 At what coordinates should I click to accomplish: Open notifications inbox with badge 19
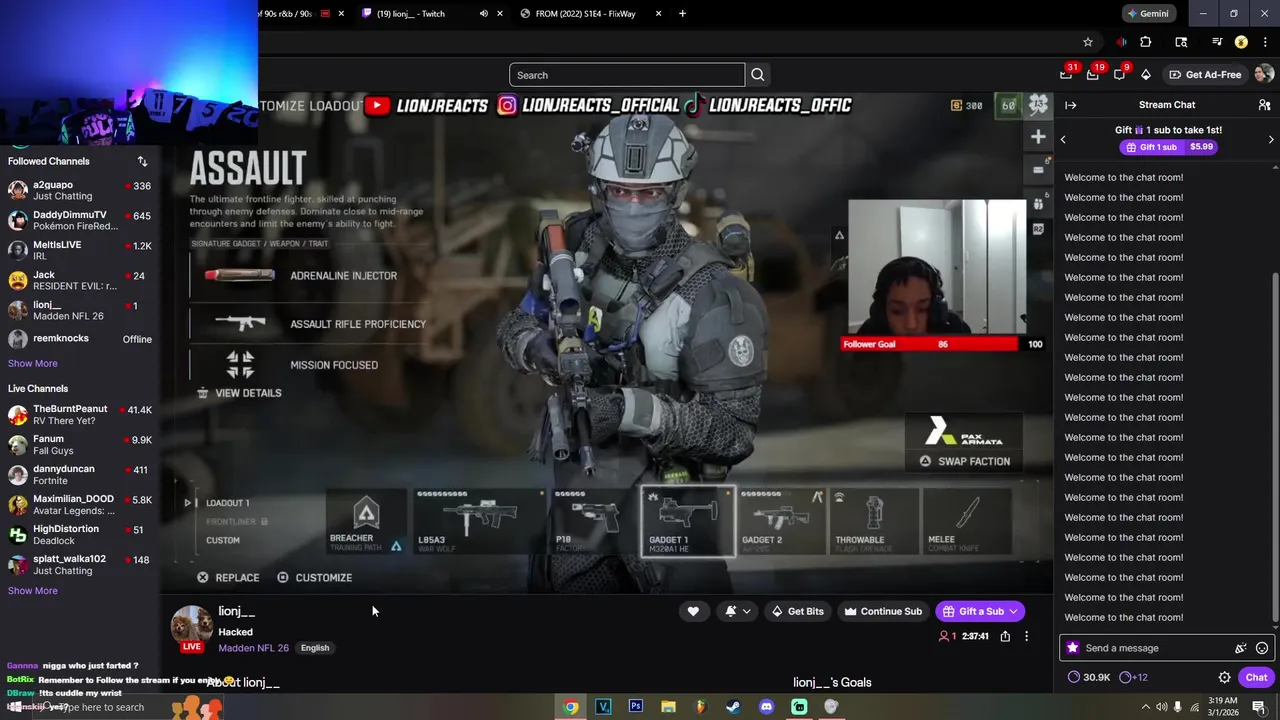tap(1093, 74)
